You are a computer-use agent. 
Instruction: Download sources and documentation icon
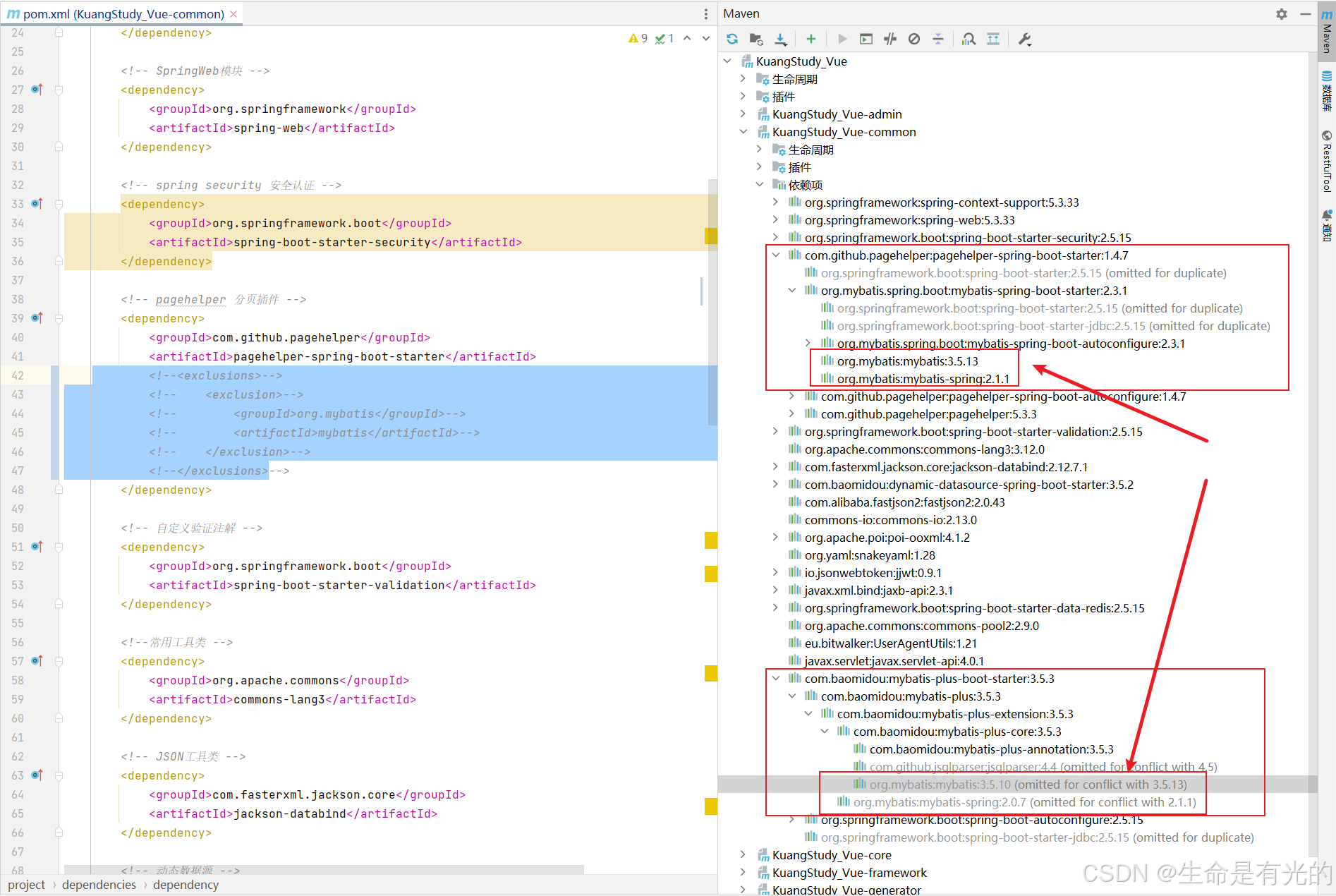[x=780, y=39]
